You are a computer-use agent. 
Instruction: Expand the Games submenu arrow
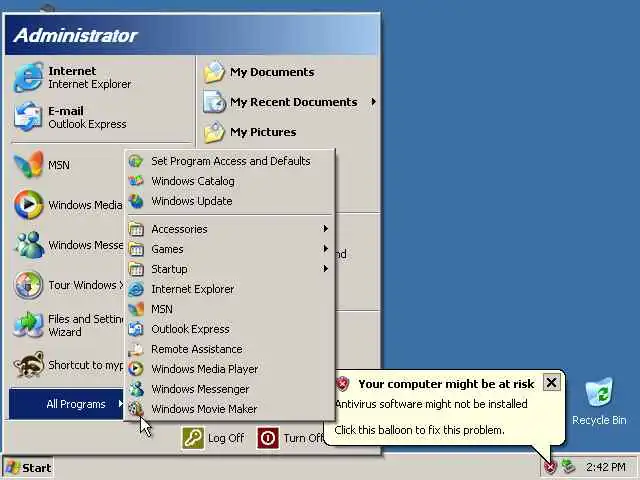(x=325, y=249)
